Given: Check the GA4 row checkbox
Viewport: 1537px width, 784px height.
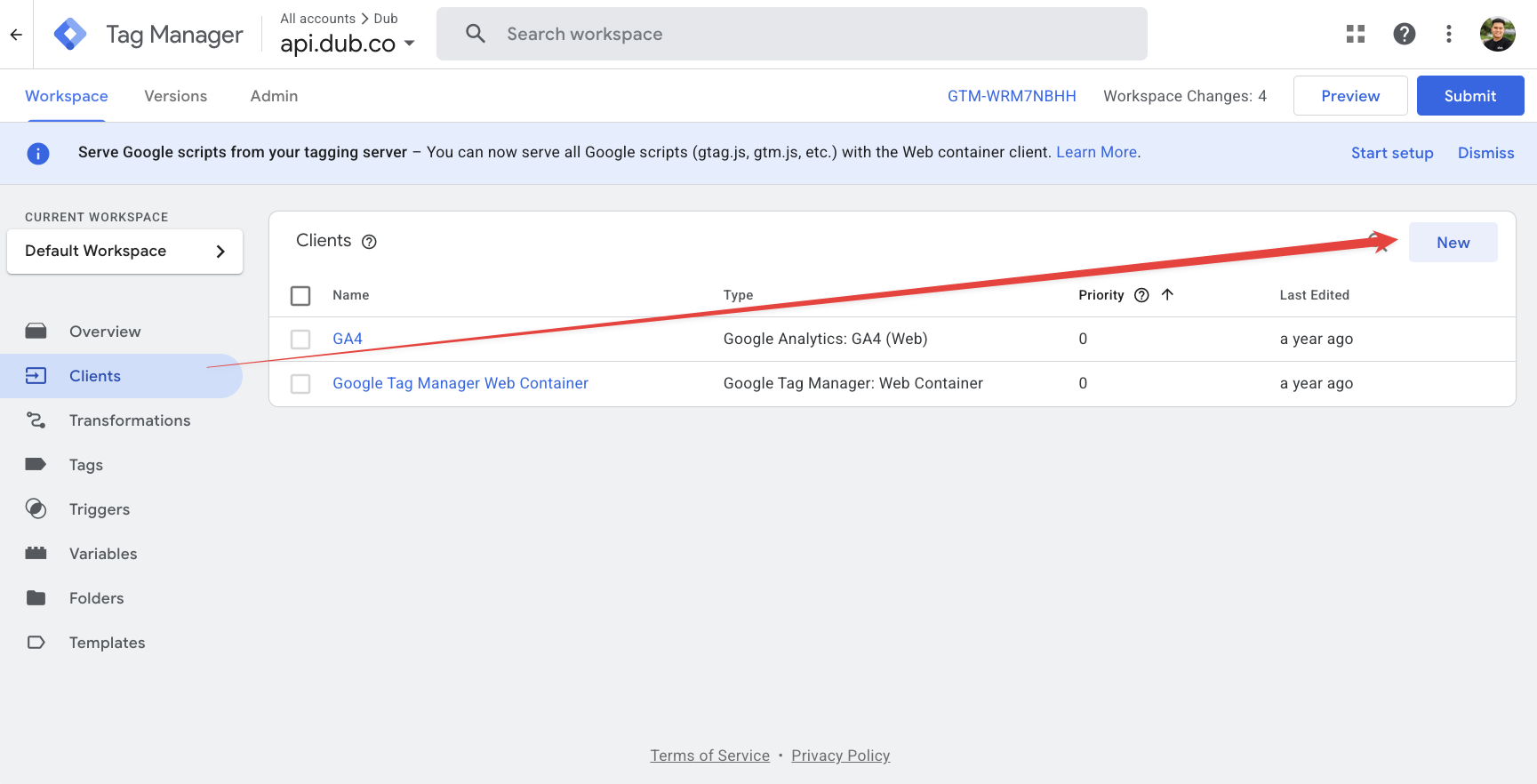Looking at the screenshot, I should (300, 339).
